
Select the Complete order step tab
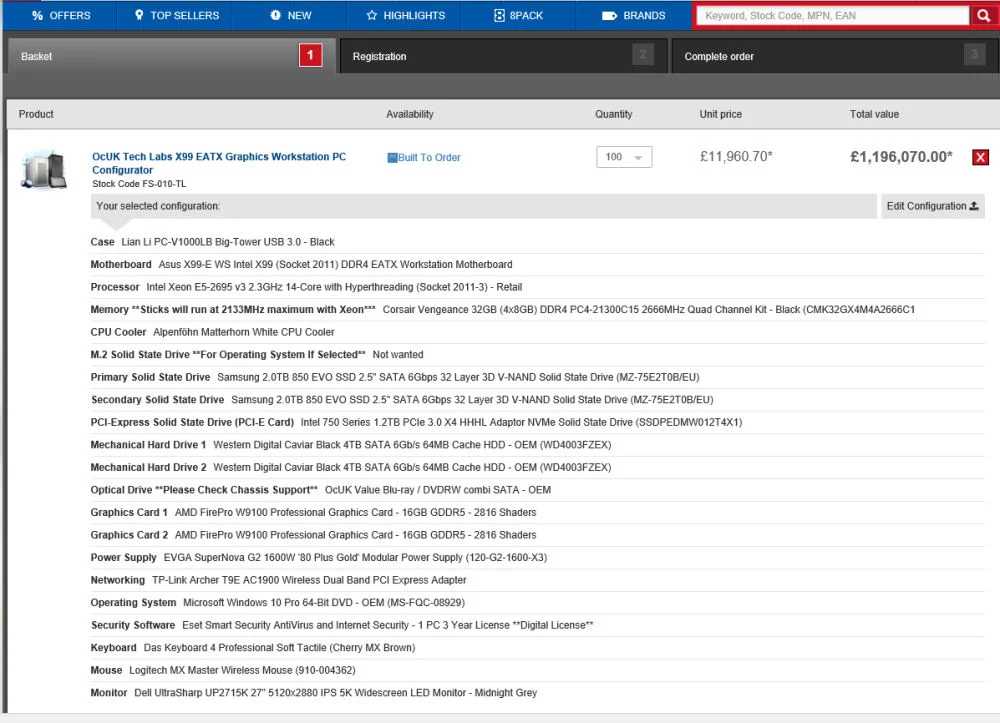835,56
